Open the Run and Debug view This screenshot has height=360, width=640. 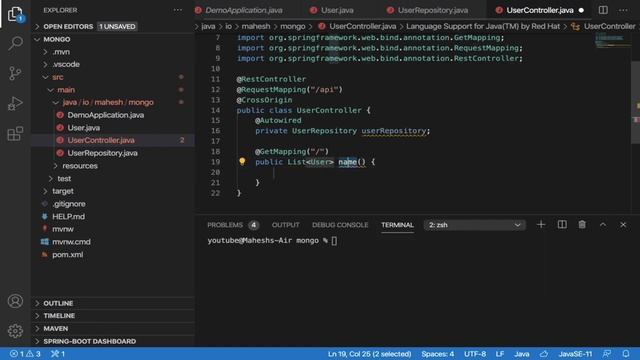point(15,103)
